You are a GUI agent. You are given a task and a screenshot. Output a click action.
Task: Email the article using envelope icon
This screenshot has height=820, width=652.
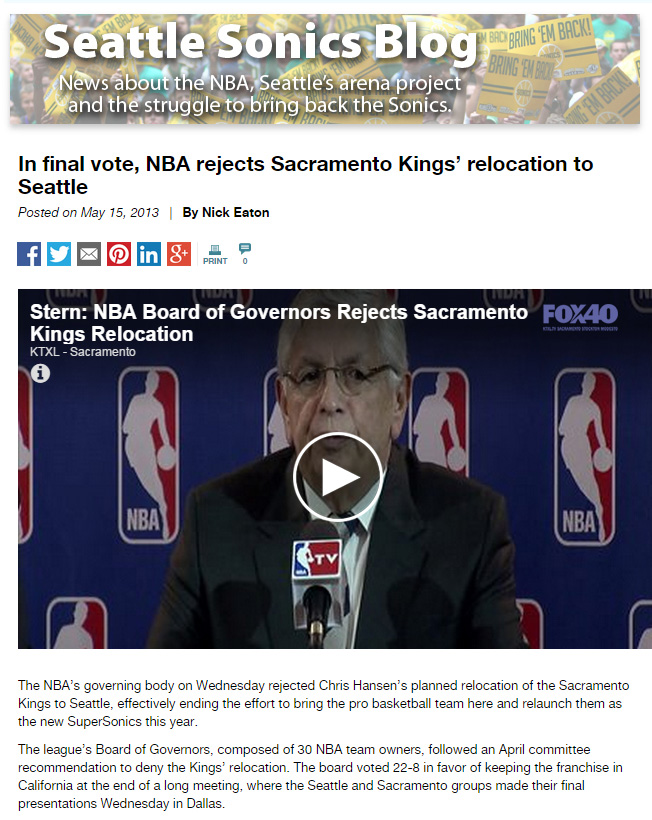[89, 254]
